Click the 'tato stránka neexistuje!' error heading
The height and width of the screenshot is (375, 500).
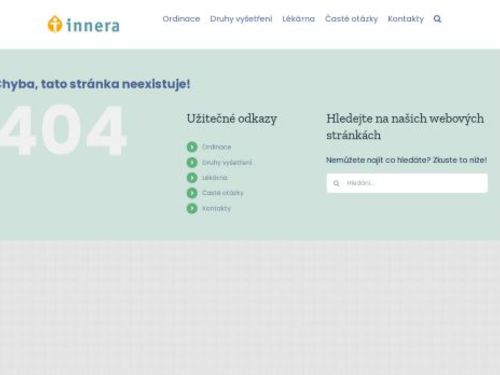tap(116, 84)
